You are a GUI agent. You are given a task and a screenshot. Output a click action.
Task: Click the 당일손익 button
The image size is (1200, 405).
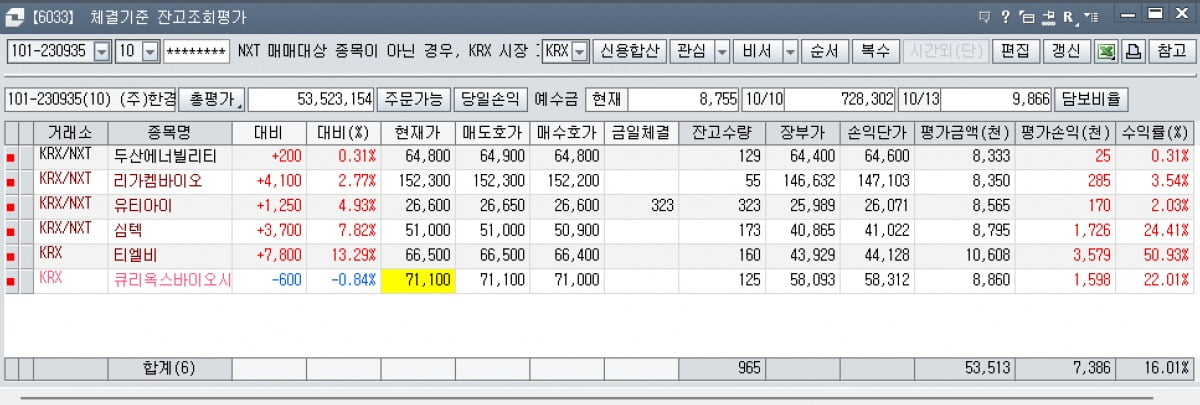(x=491, y=99)
